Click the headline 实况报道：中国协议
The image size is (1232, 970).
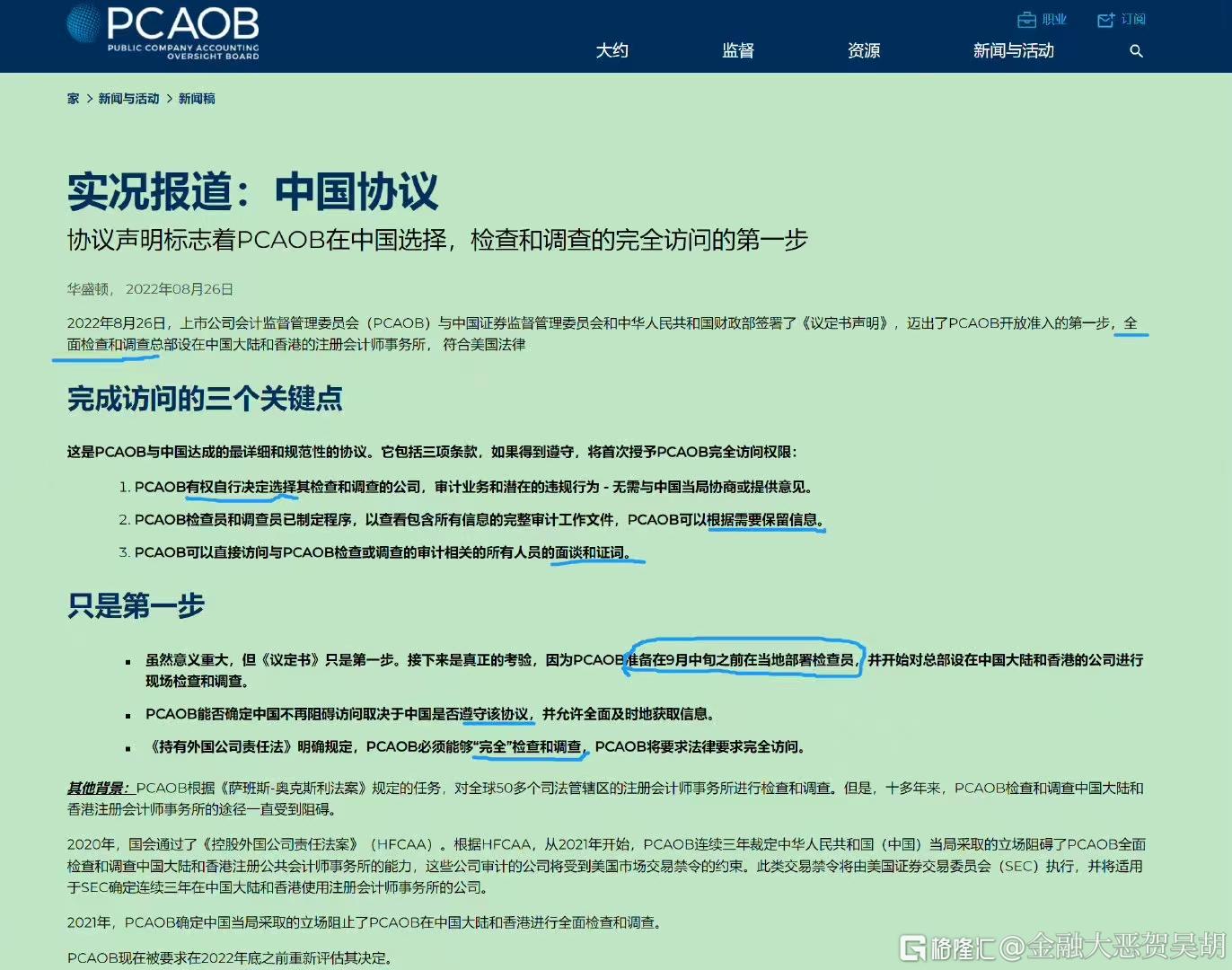click(253, 190)
